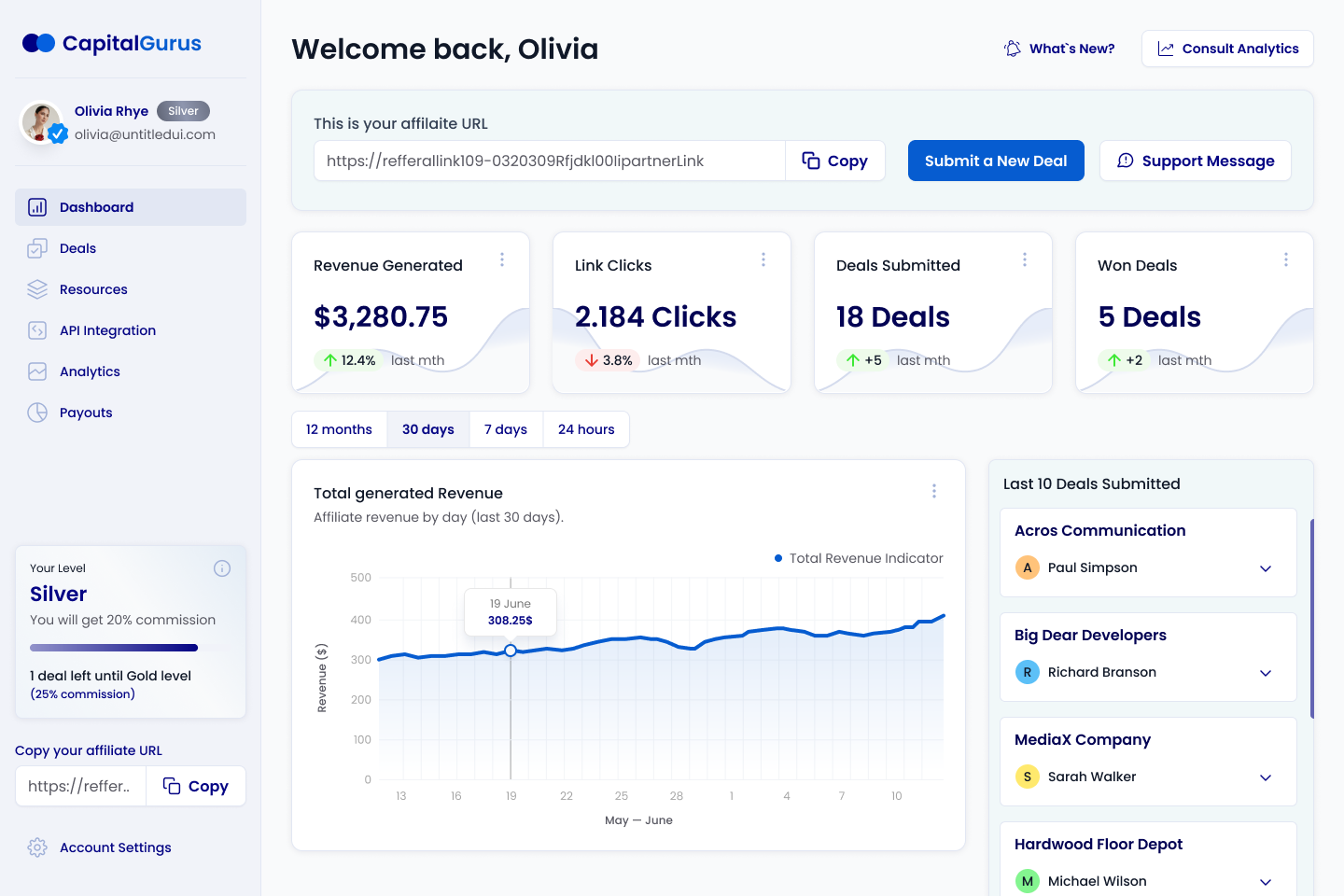The height and width of the screenshot is (896, 1344).
Task: Expand Richard Branson's Big Dear Developers deal
Action: pyautogui.click(x=1266, y=673)
